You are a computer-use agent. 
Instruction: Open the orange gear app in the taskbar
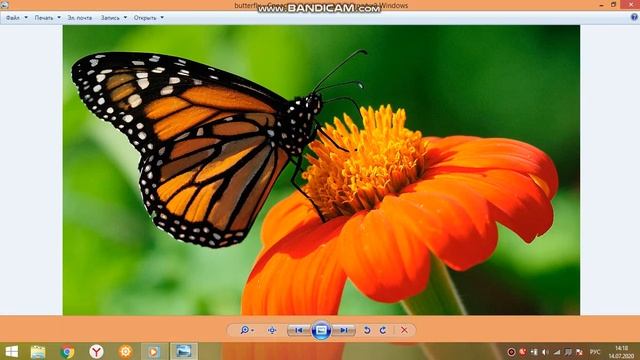click(125, 351)
